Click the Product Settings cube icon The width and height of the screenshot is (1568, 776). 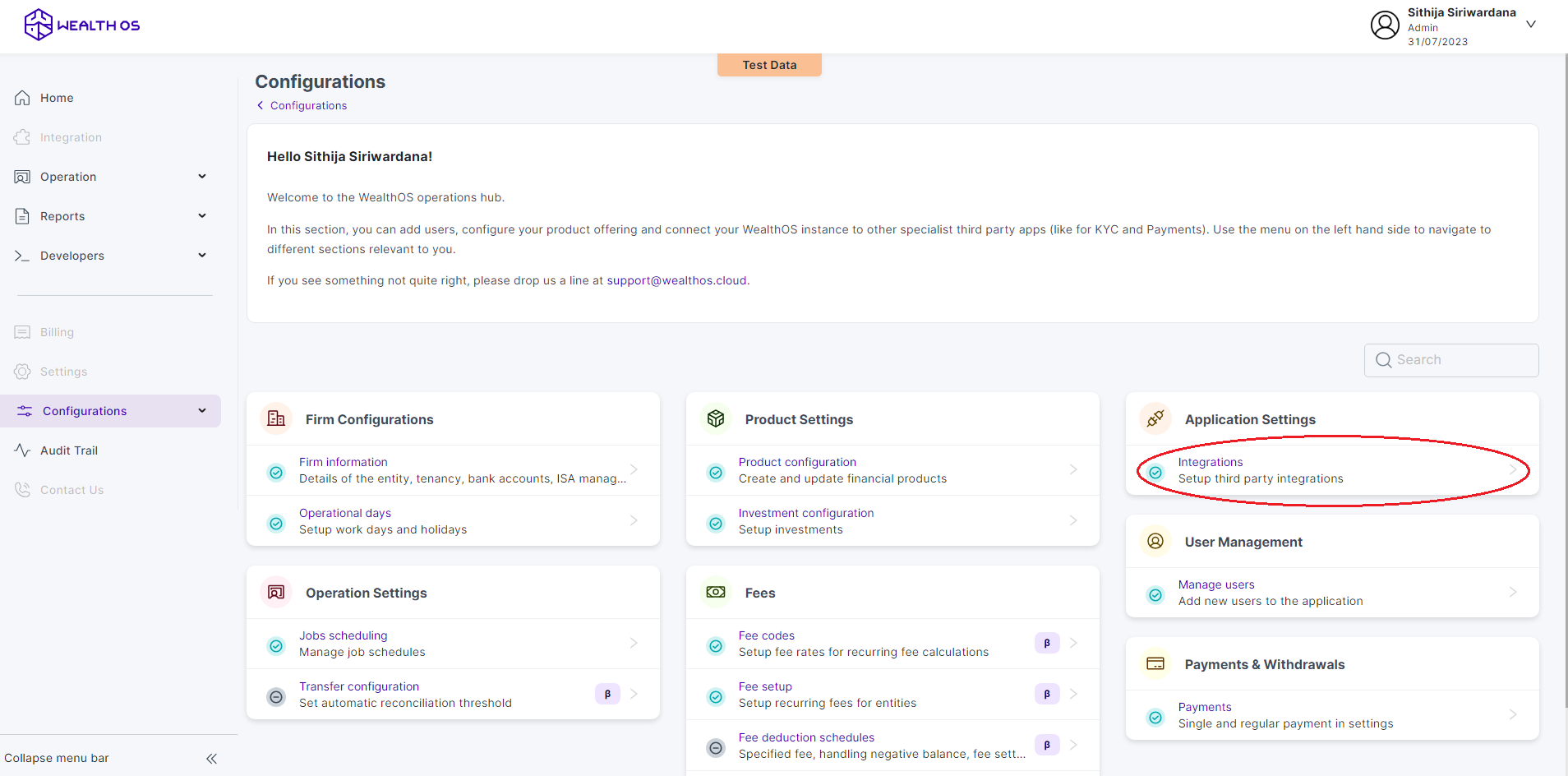[716, 418]
